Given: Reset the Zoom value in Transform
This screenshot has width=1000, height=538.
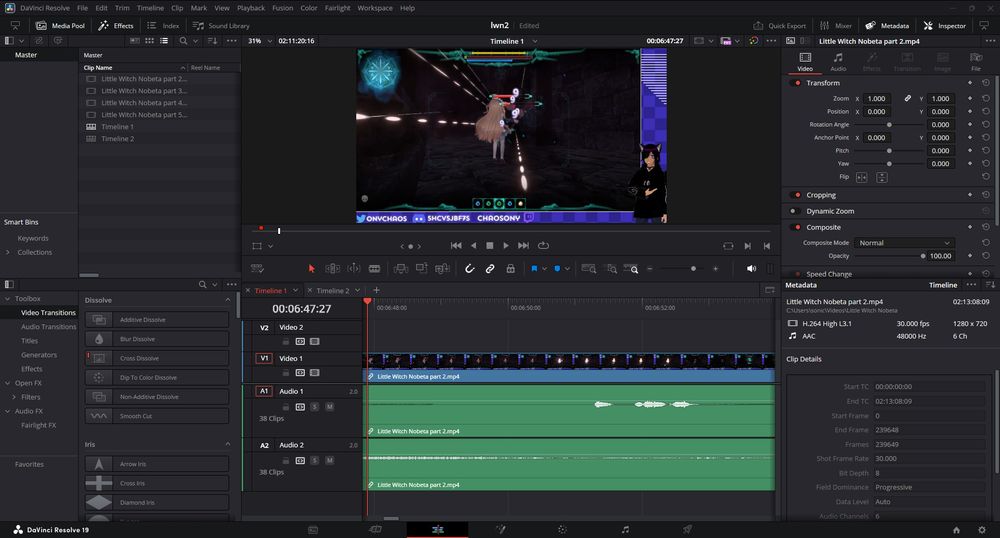Looking at the screenshot, I should [x=985, y=99].
